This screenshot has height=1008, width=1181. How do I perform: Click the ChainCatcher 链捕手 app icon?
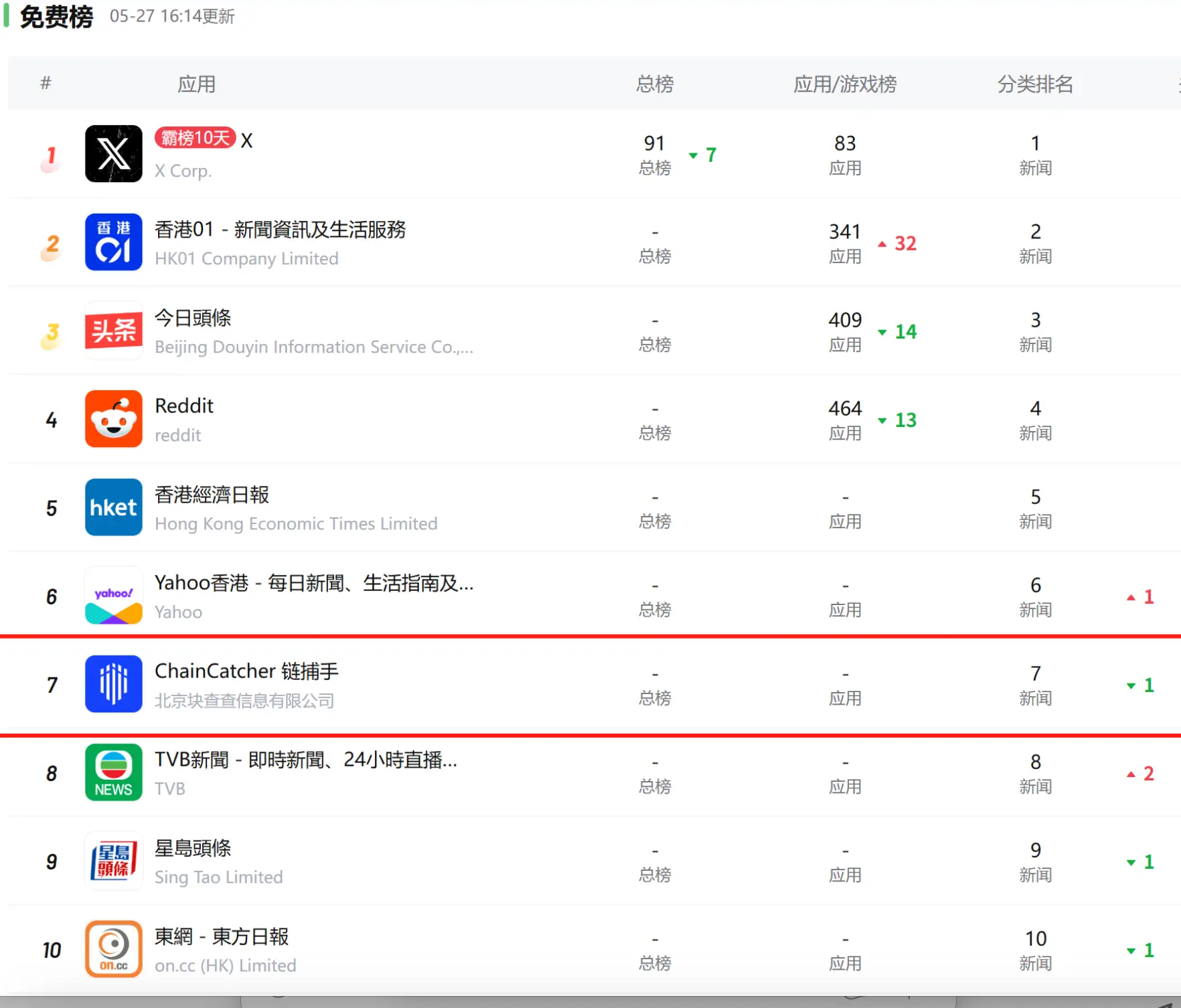click(112, 684)
